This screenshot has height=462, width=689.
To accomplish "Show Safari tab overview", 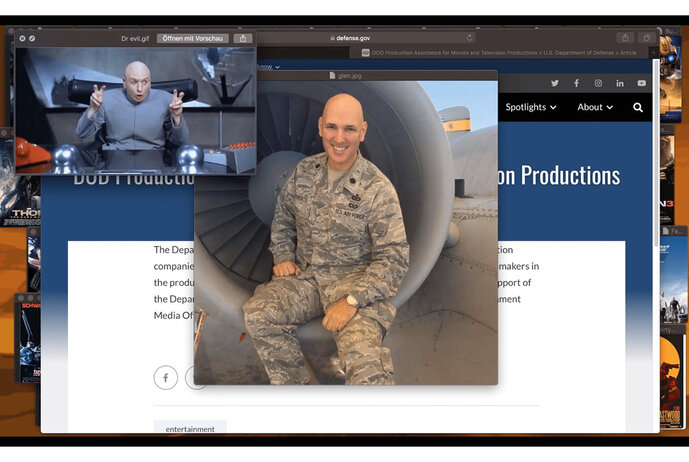I will pos(647,38).
